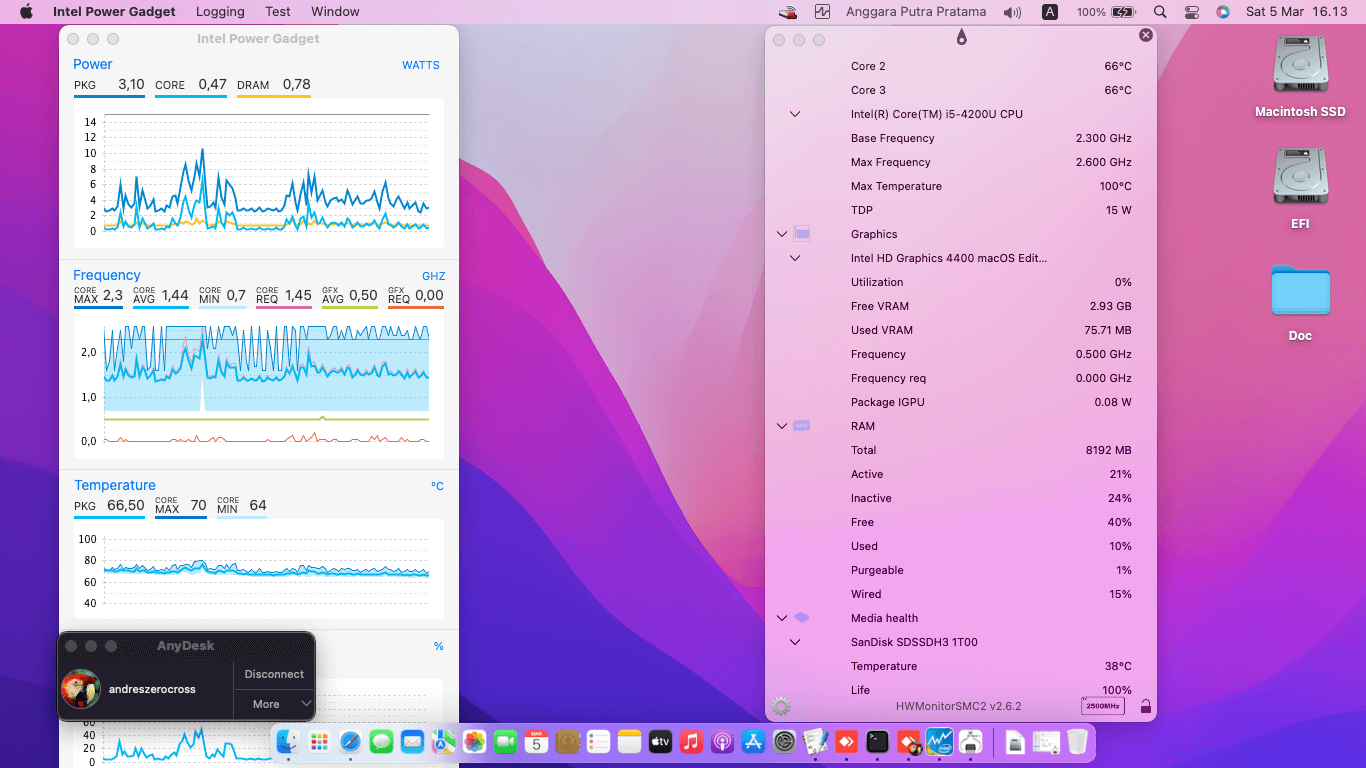Open Photos app in the Dock
The image size is (1366, 768).
[x=474, y=742]
